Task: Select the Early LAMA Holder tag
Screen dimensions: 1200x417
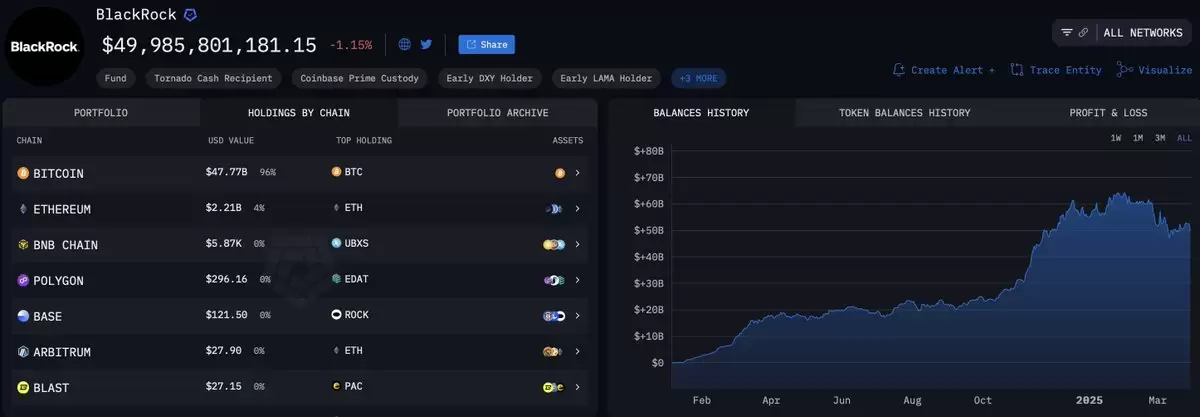Action: [x=605, y=77]
